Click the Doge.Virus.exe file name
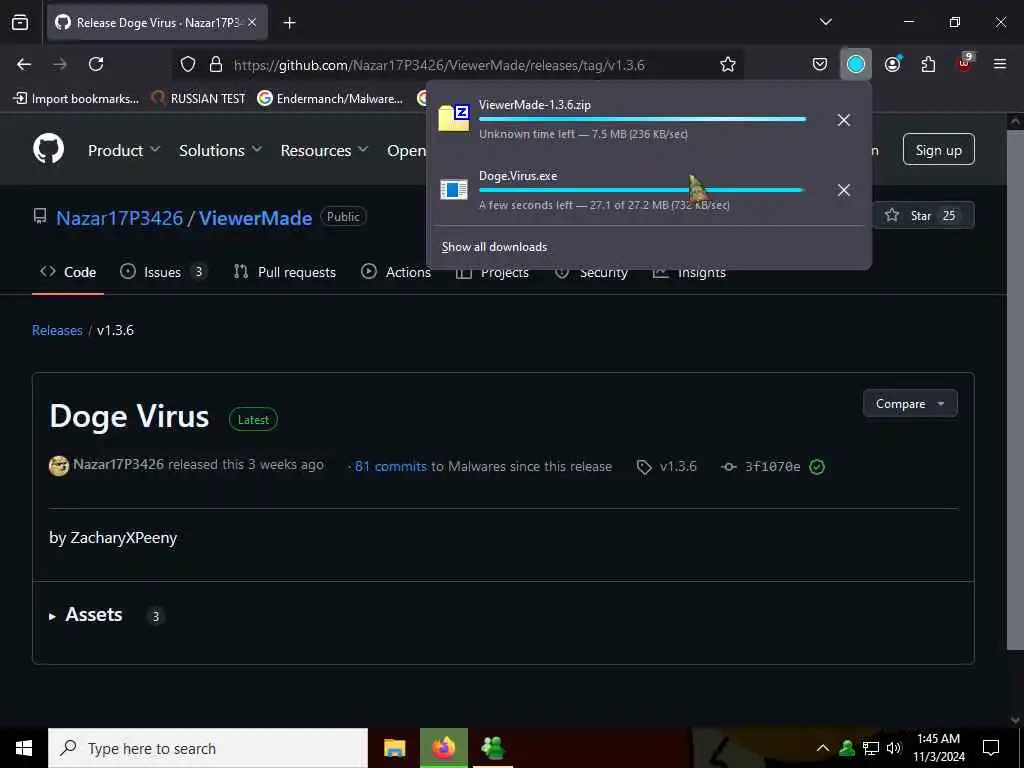 pyautogui.click(x=518, y=176)
